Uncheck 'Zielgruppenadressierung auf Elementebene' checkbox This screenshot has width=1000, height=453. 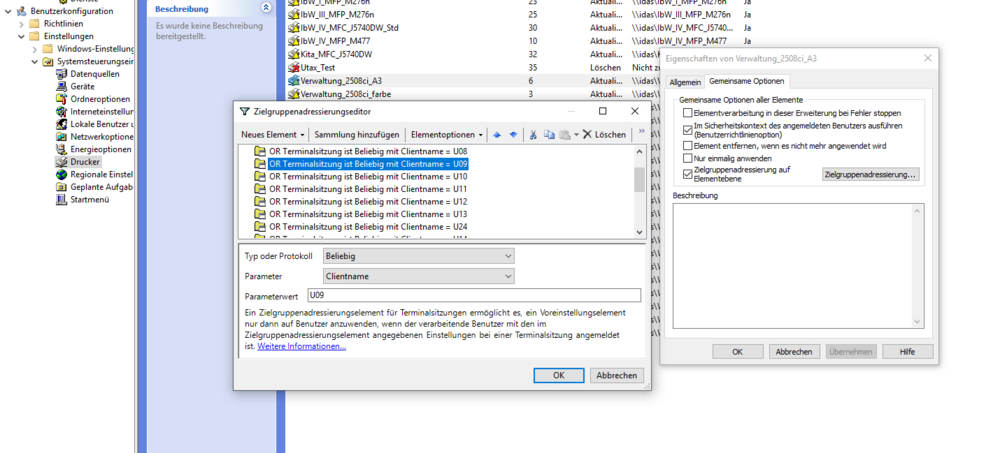click(x=687, y=174)
